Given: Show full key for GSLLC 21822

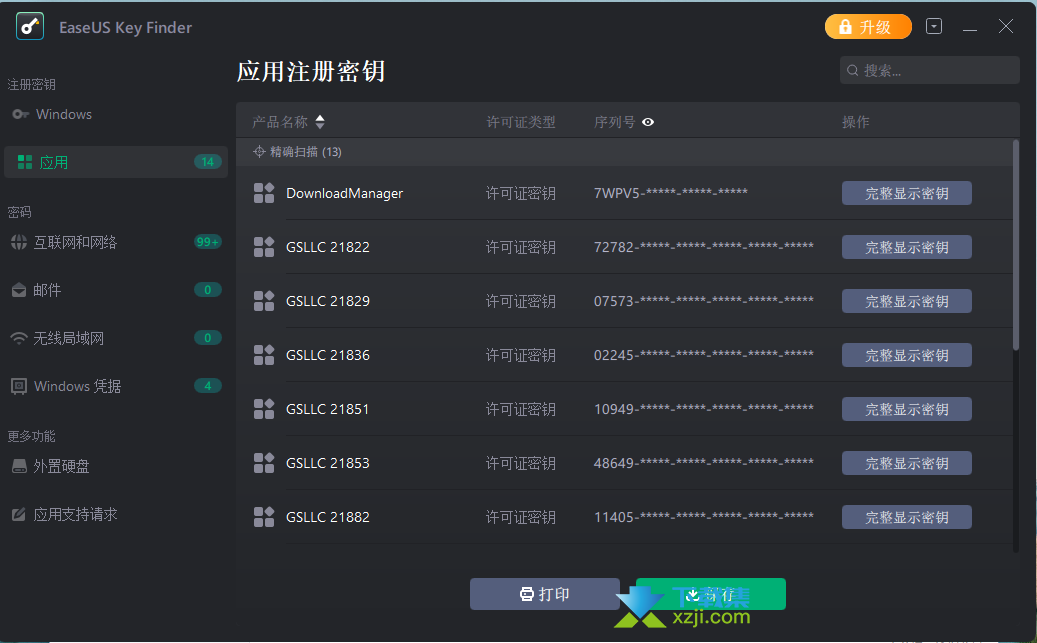Looking at the screenshot, I should coord(907,247).
